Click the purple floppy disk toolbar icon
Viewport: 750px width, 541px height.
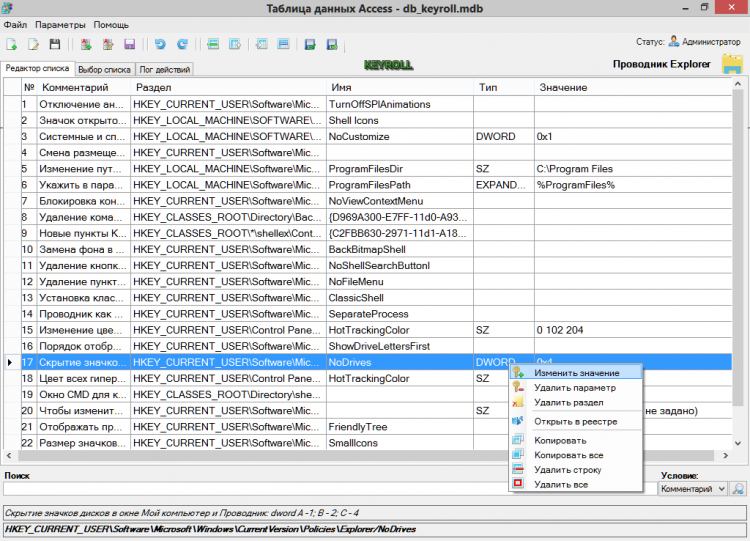point(129,45)
